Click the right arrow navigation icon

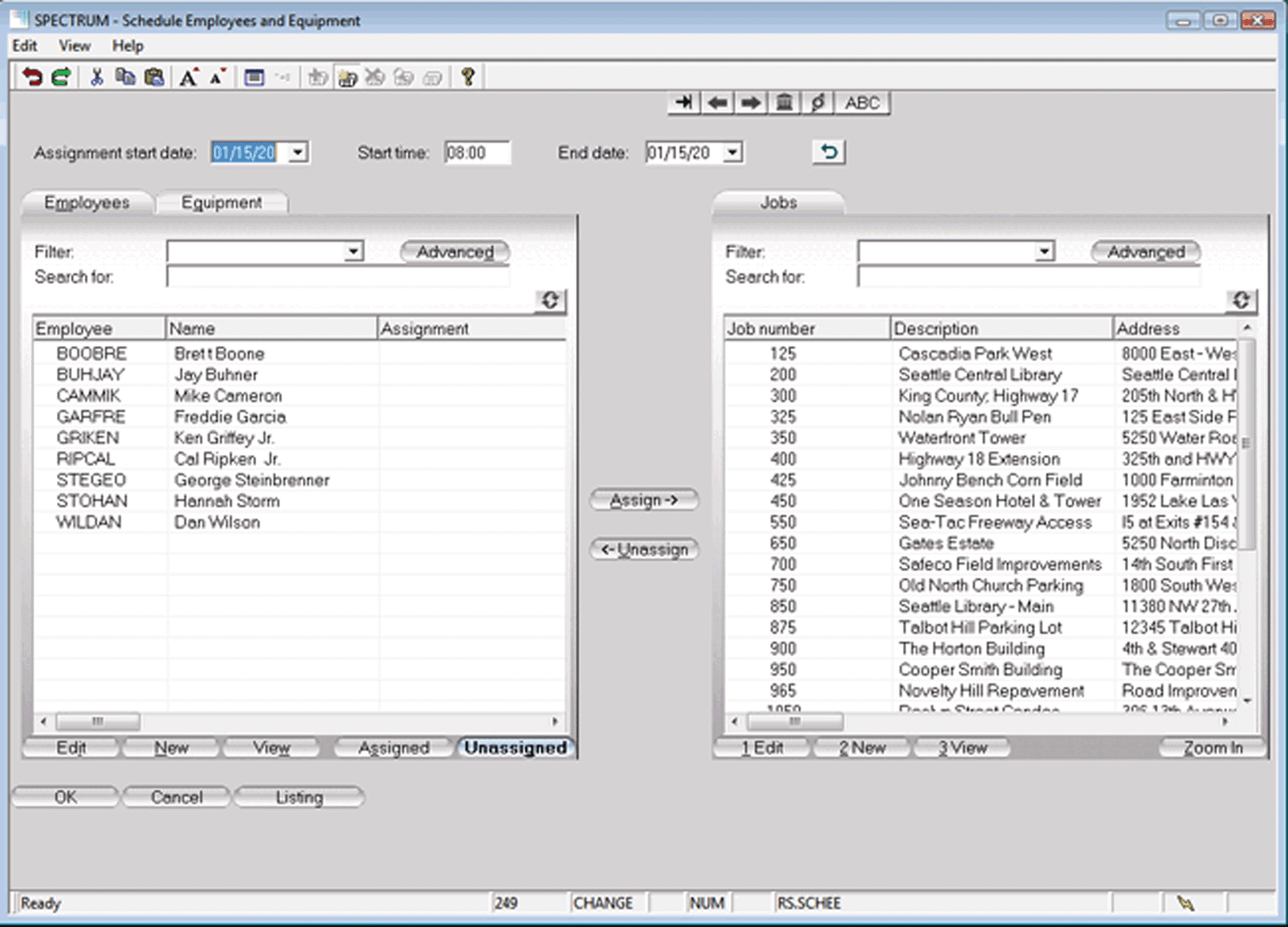point(751,103)
